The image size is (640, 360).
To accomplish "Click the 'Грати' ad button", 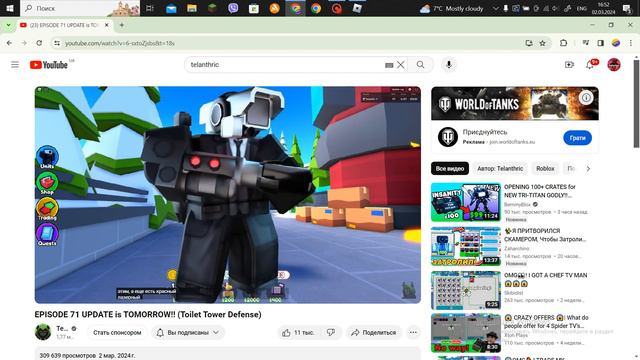I will click(x=578, y=138).
